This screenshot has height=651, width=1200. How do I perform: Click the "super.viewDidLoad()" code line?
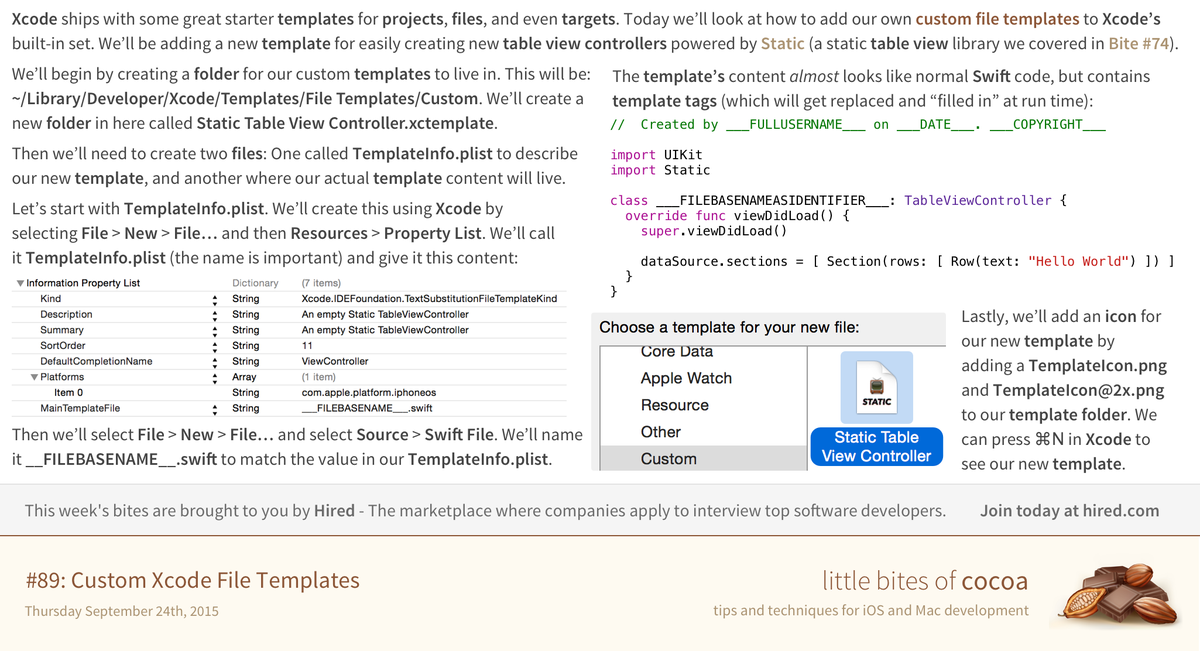[714, 231]
